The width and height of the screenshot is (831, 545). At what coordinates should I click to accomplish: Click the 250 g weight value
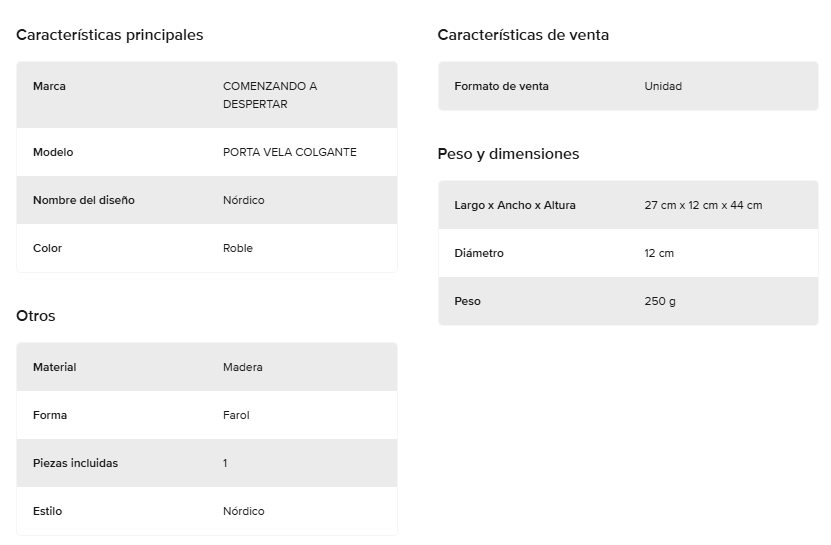(659, 301)
